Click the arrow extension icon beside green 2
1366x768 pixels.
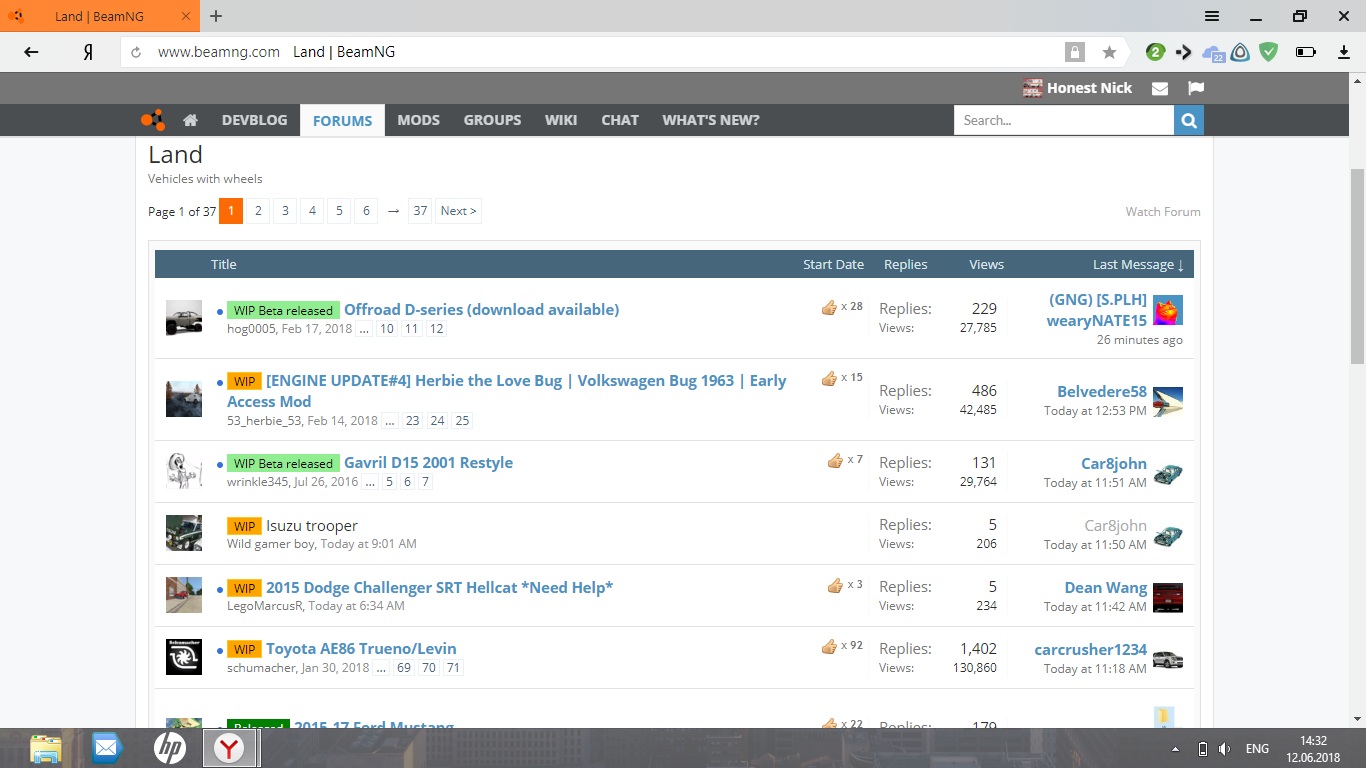1184,52
